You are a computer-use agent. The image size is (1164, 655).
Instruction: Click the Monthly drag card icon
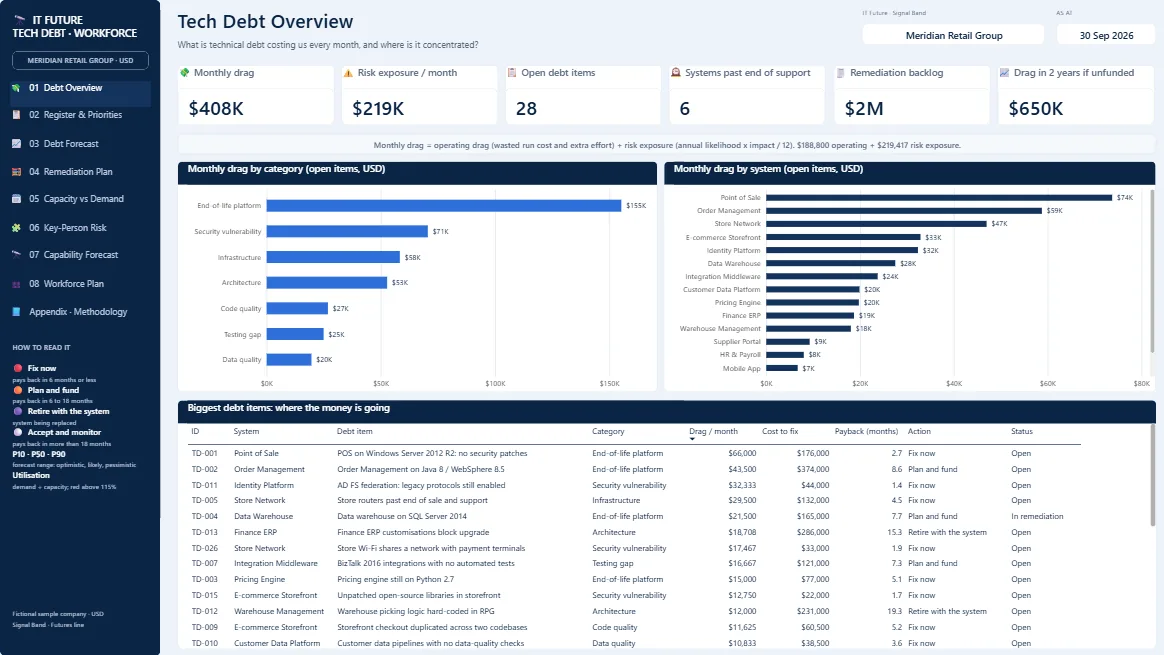(x=185, y=73)
